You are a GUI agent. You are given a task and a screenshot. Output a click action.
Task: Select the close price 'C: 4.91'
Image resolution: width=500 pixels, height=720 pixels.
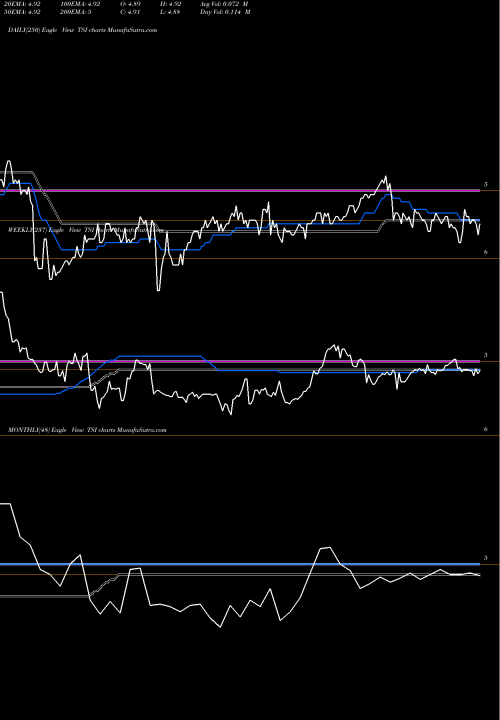(130, 12)
